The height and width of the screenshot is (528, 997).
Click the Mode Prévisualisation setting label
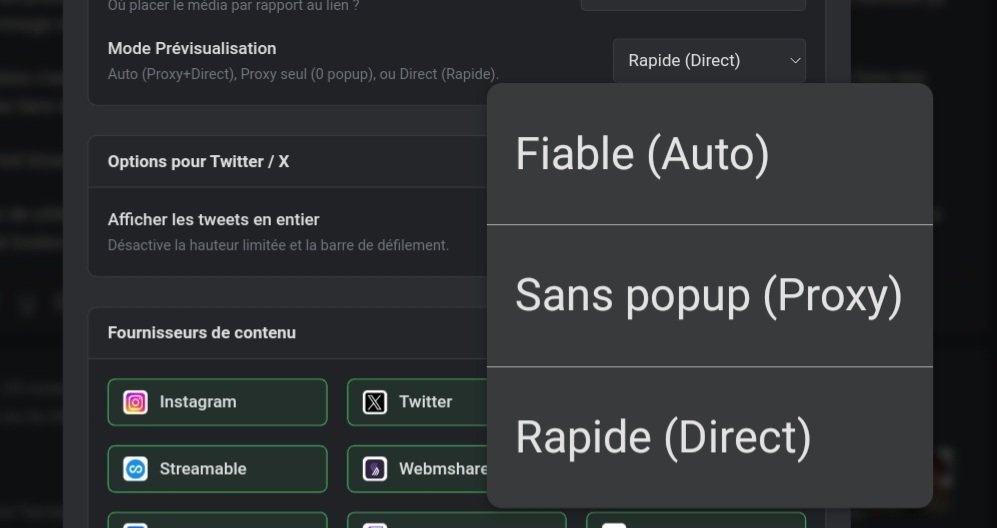pos(192,48)
